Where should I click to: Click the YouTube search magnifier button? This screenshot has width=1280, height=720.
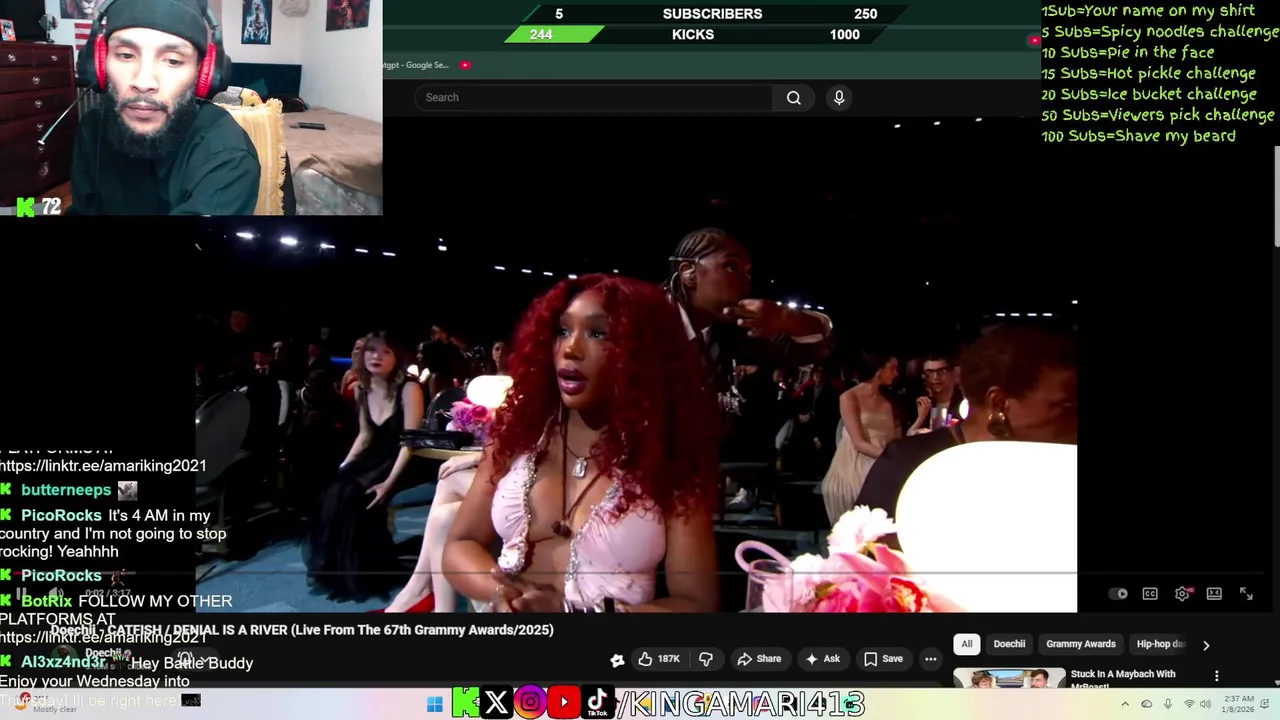pos(794,97)
